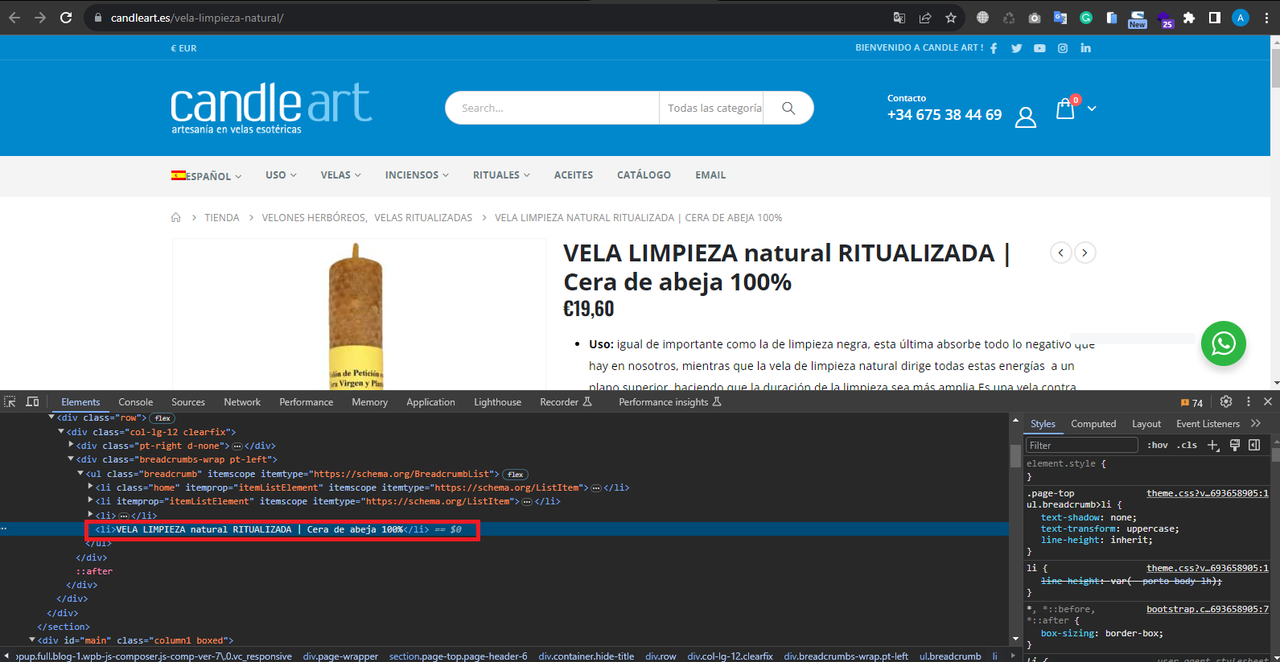The width and height of the screenshot is (1280, 662).
Task: Show more Styles pane tabs chevron
Action: click(x=1256, y=424)
